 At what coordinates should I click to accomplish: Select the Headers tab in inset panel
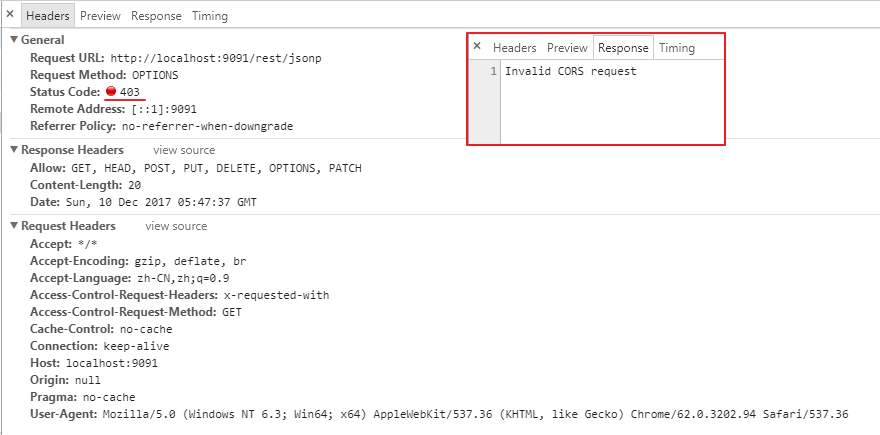515,48
